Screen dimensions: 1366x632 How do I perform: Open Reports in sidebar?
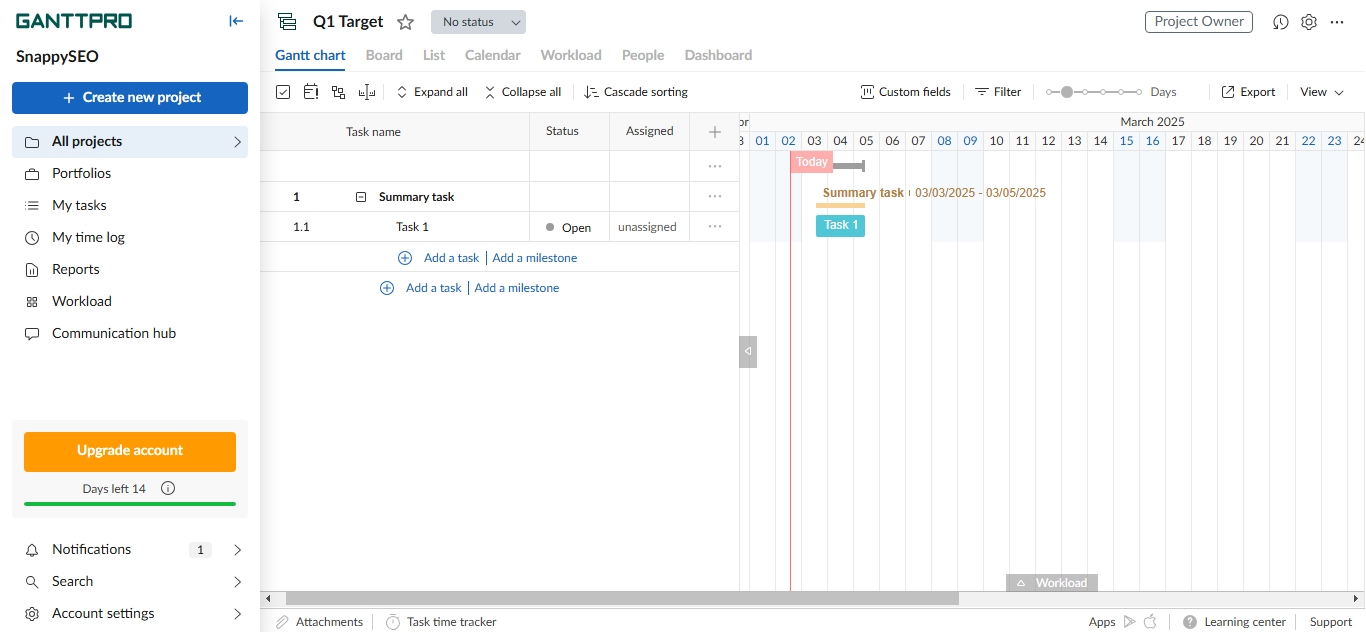pos(76,270)
